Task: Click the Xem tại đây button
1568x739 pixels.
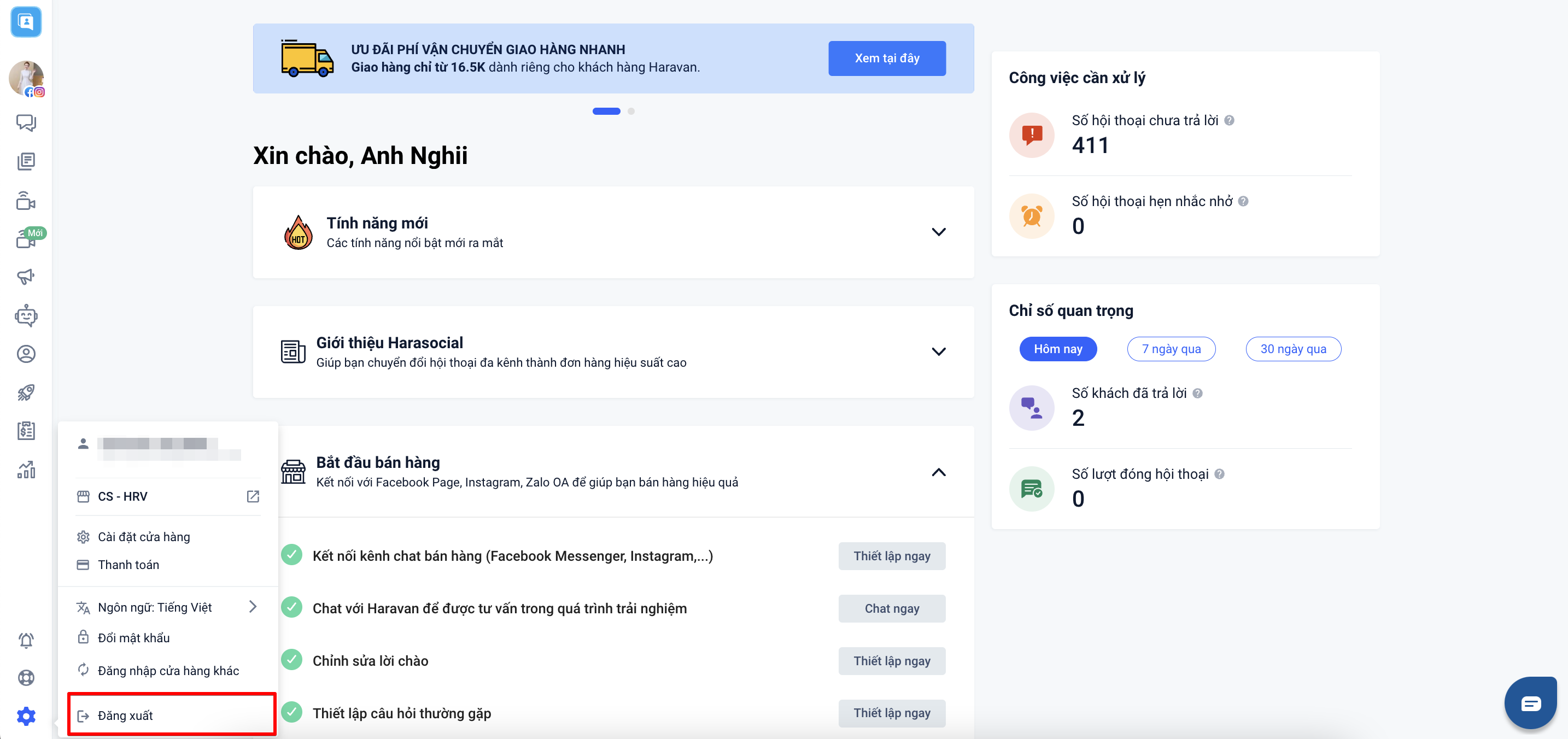Action: [886, 58]
